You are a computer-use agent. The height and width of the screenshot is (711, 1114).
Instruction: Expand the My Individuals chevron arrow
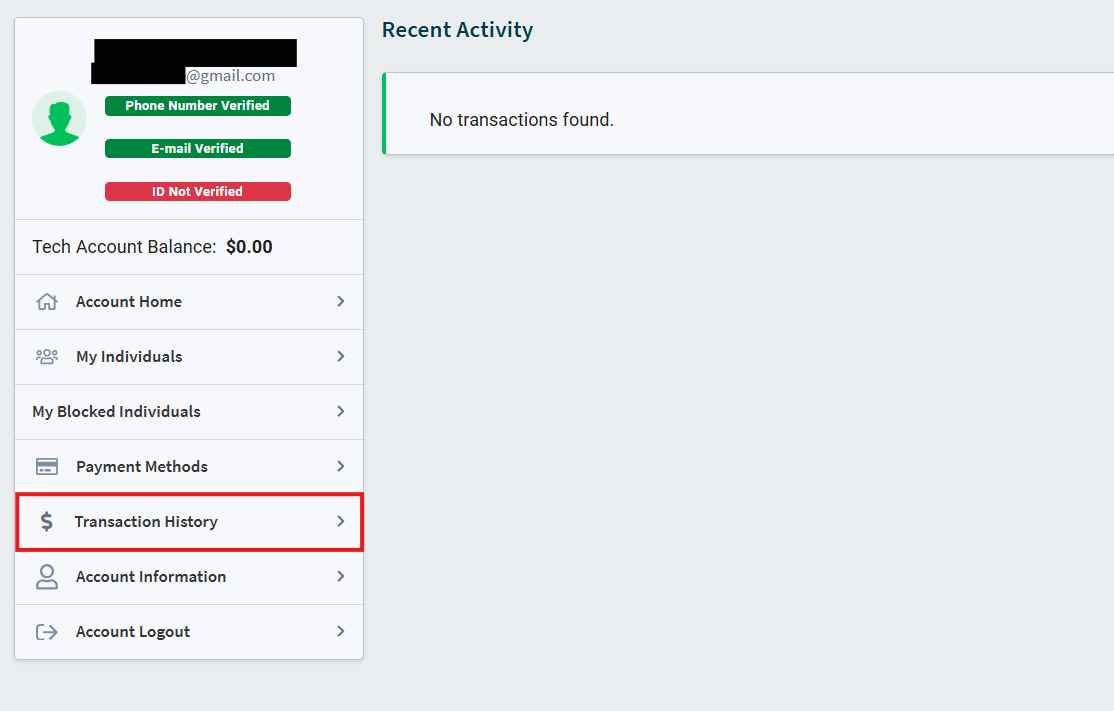[340, 356]
